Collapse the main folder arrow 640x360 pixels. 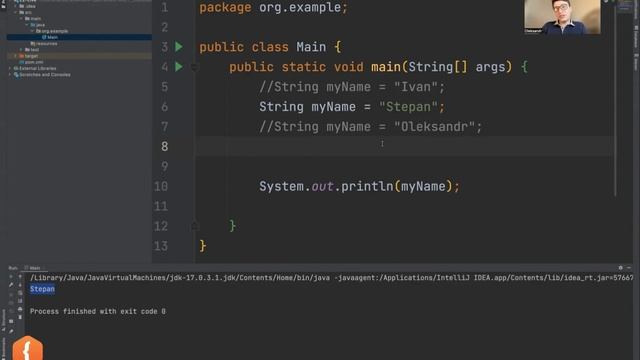point(21,18)
